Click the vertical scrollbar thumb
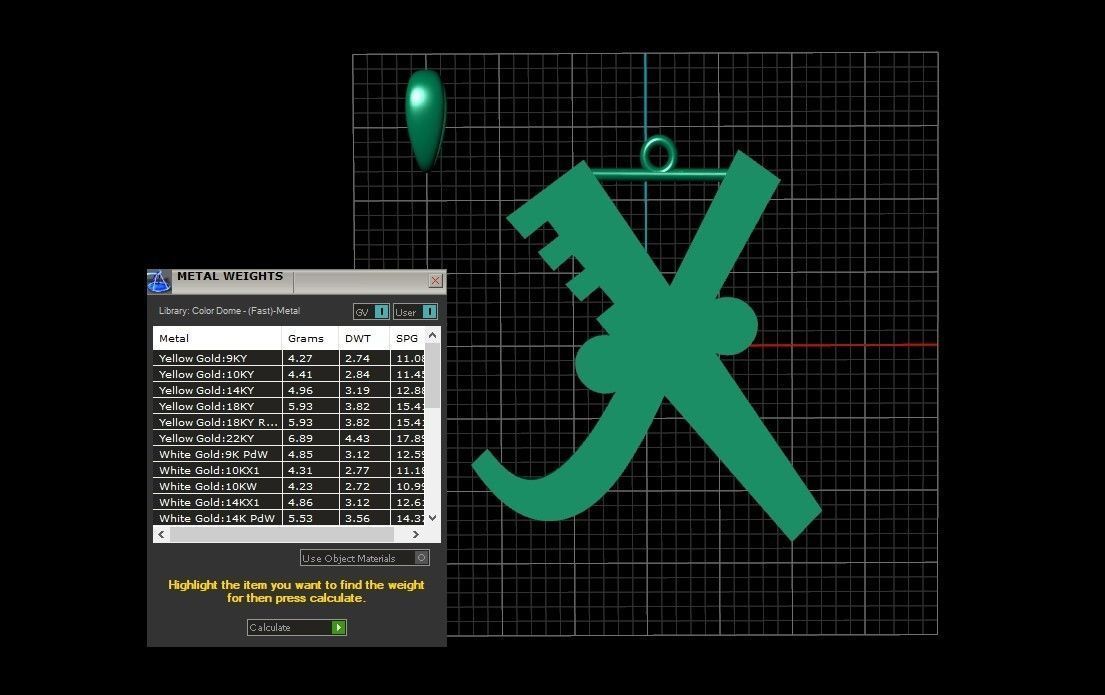The width and height of the screenshot is (1105, 695). 433,376
